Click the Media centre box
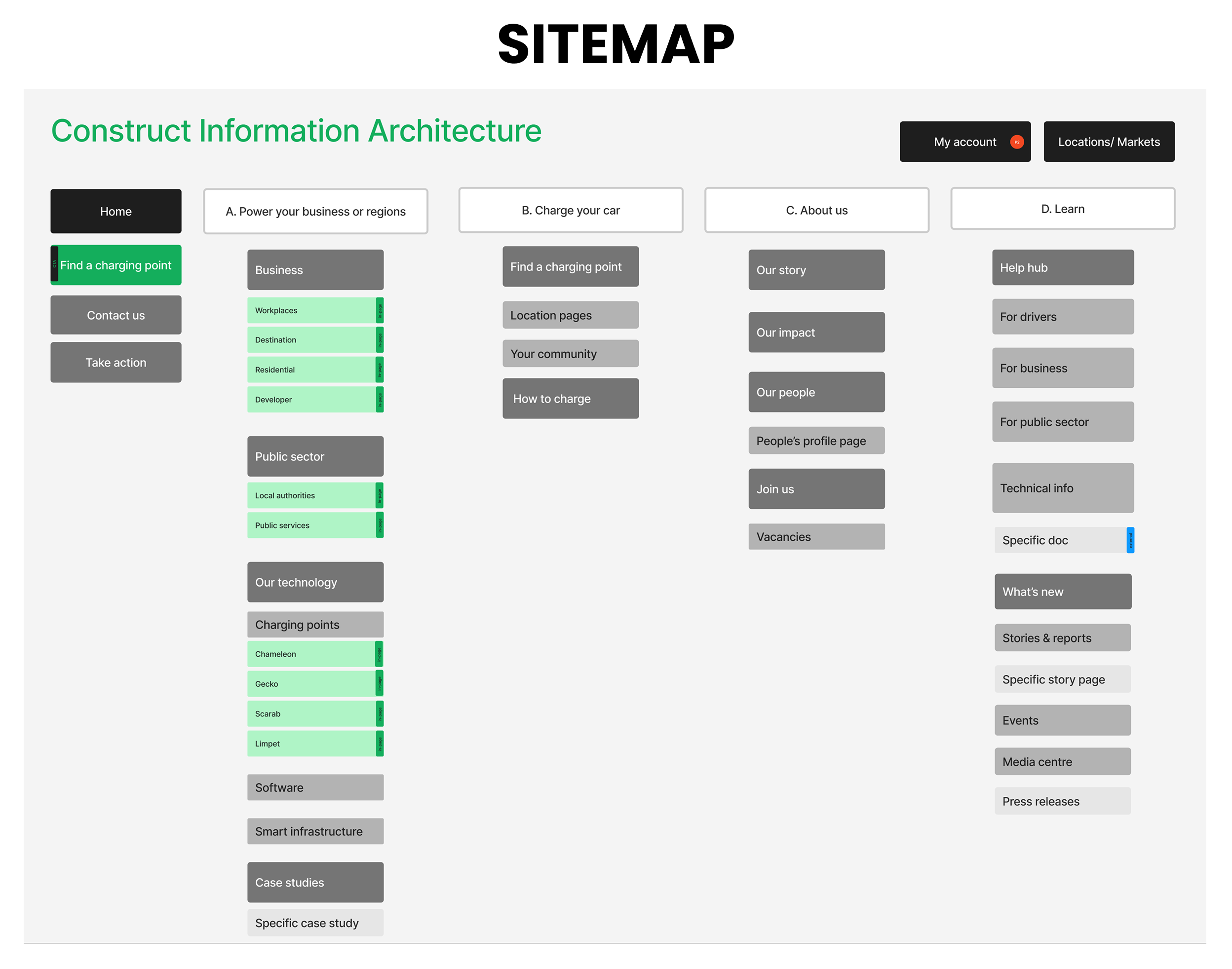1232x969 pixels. 1063,761
